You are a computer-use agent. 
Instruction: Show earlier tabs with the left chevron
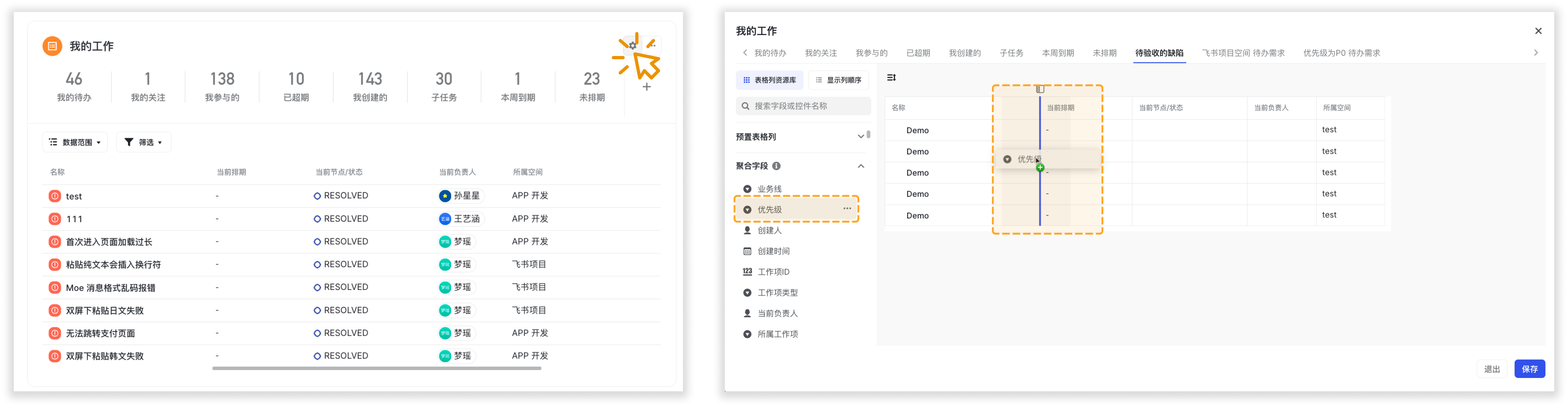[745, 53]
